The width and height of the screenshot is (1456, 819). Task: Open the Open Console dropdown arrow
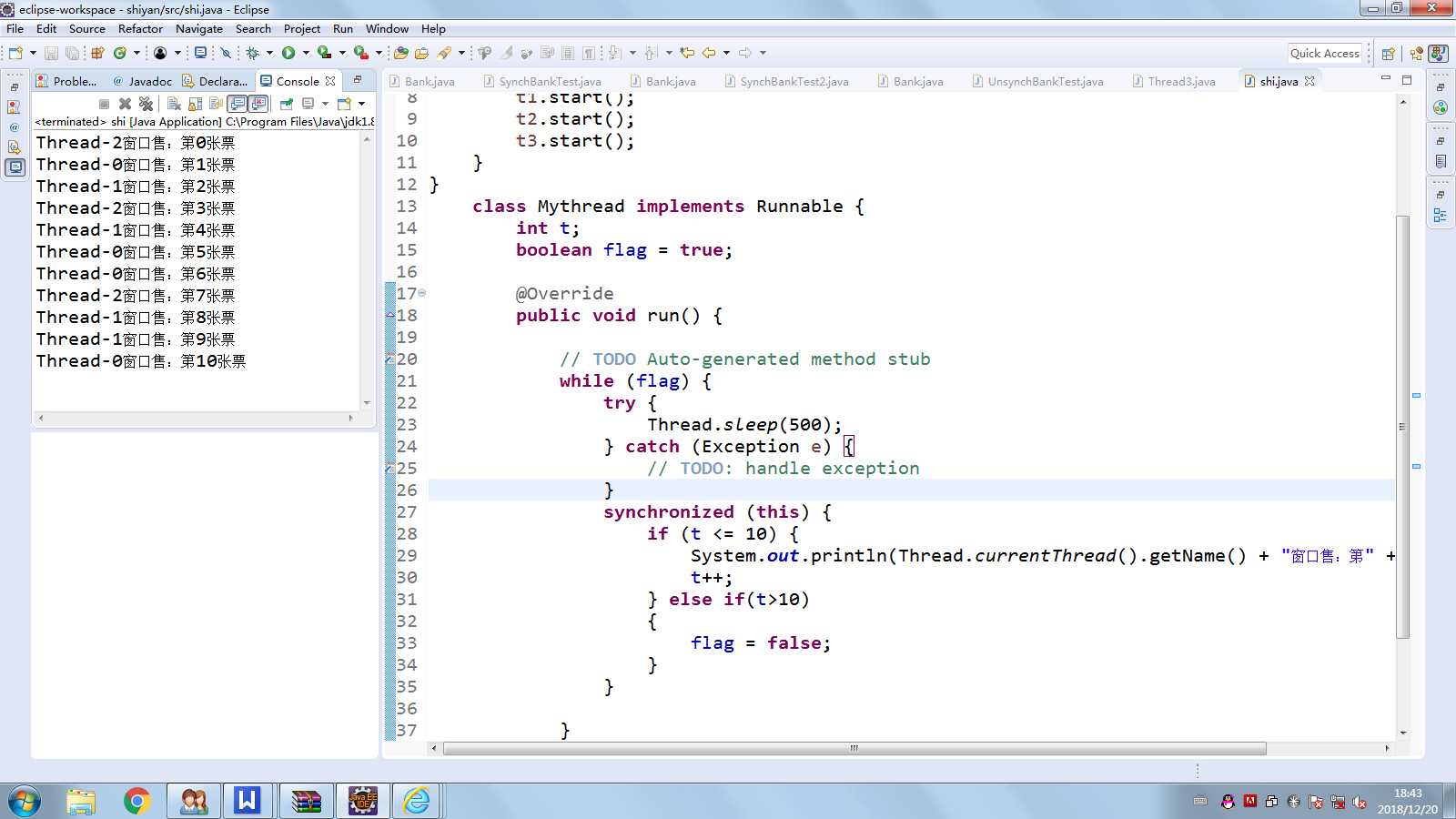click(x=361, y=104)
